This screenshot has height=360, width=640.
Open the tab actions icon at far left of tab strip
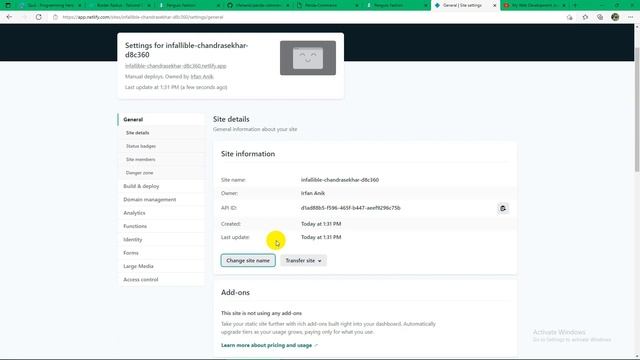[x=8, y=5]
